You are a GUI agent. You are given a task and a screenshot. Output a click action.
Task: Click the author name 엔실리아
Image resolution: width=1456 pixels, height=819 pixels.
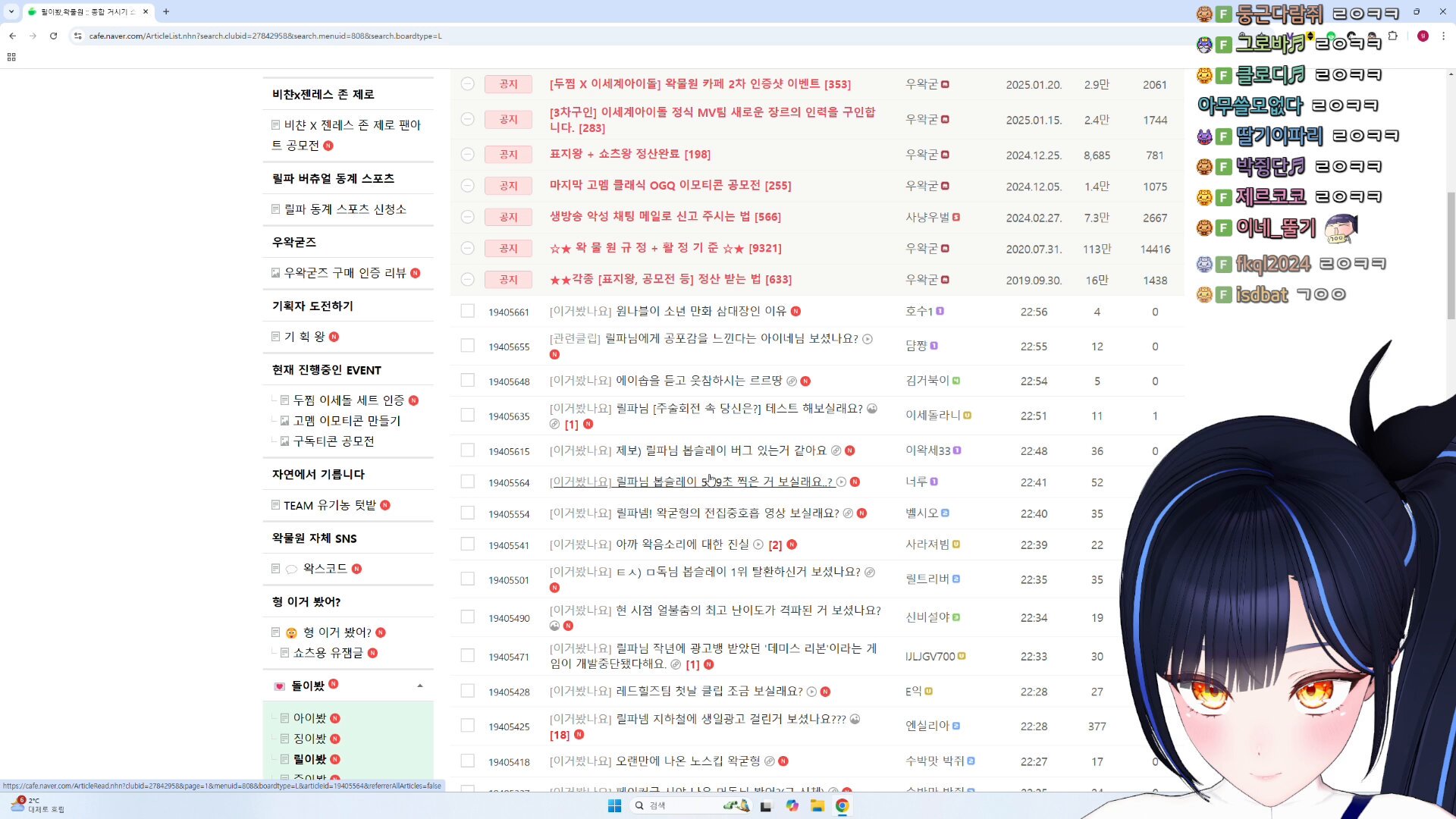click(927, 726)
